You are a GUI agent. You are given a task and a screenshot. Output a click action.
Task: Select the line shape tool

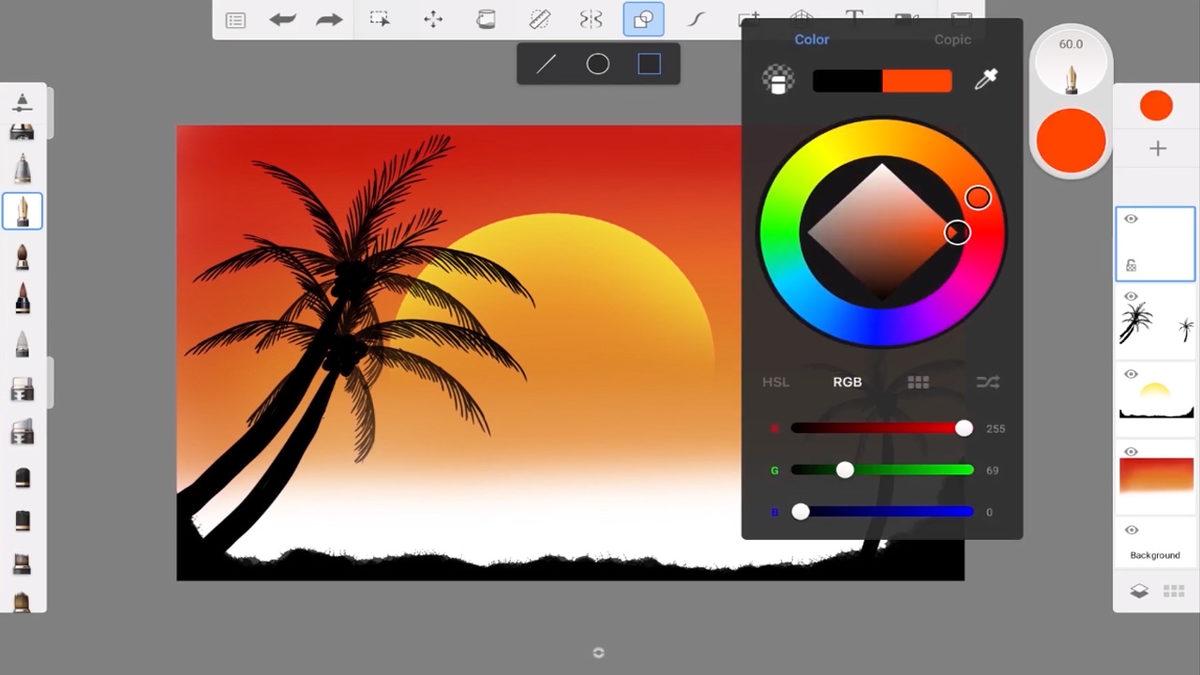click(546, 64)
